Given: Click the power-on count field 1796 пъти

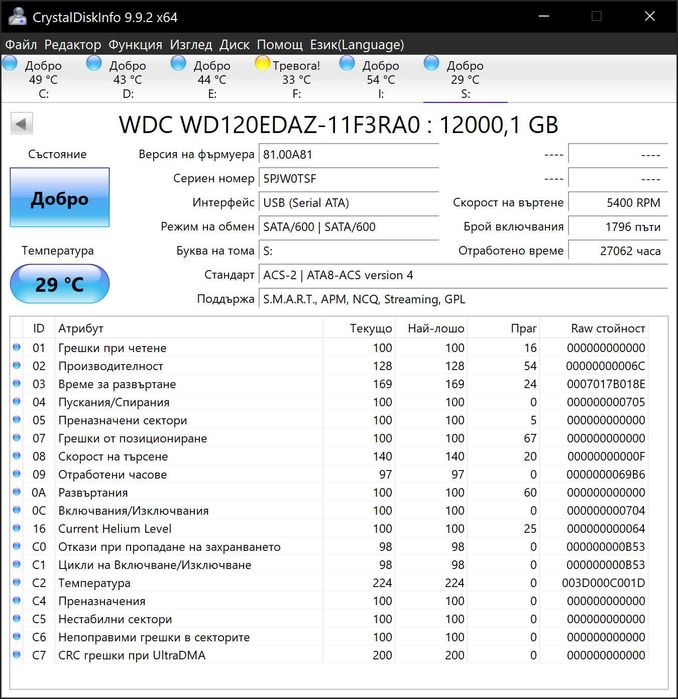Looking at the screenshot, I should point(618,227).
